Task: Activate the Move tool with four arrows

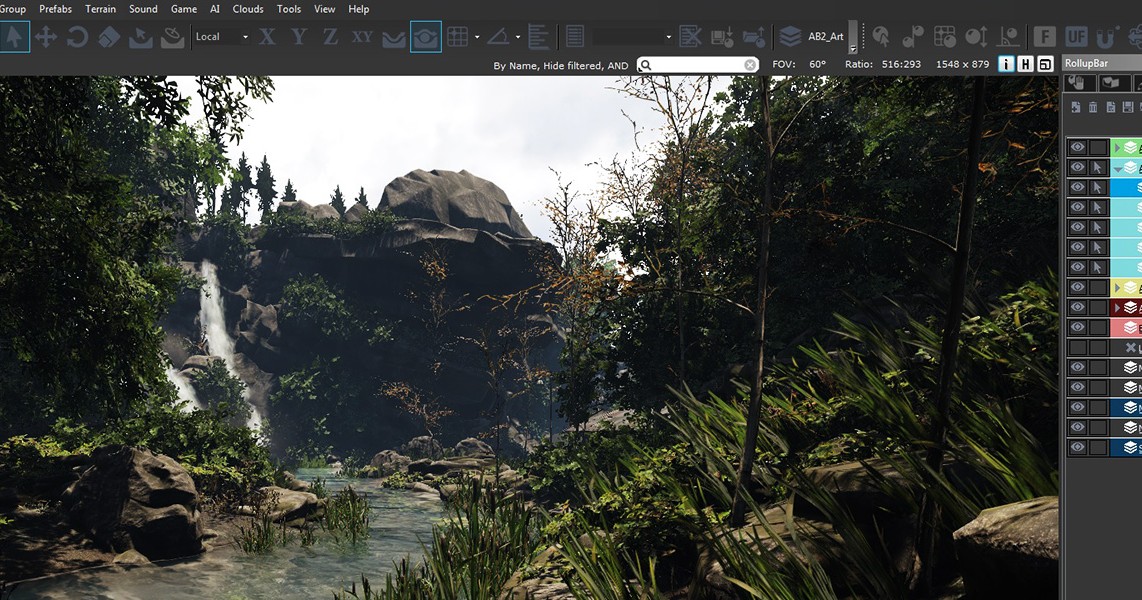Action: pos(46,36)
